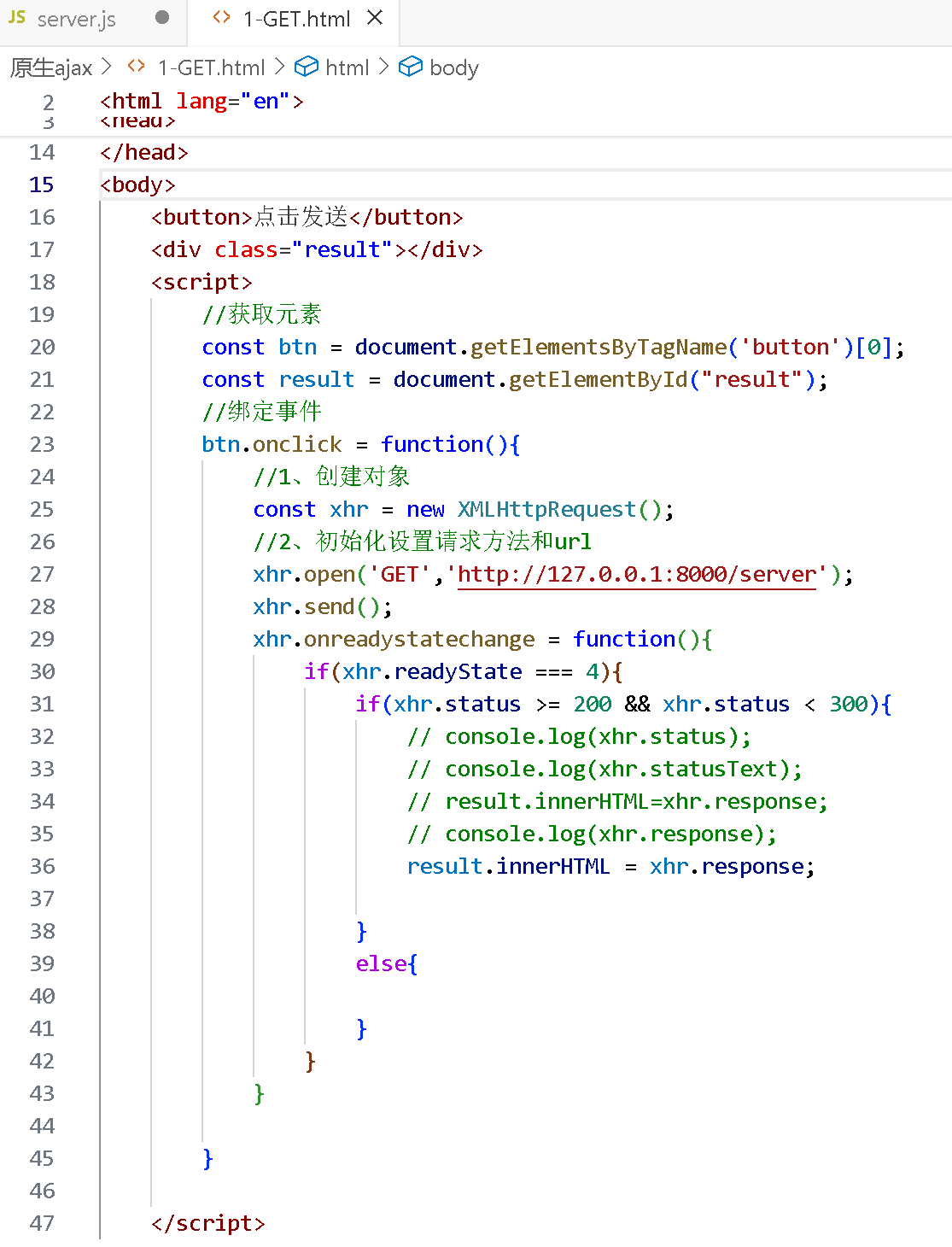Viewport: 952px width, 1247px height.
Task: Open the 1-GET.html breadcrumb item
Action: (211, 67)
